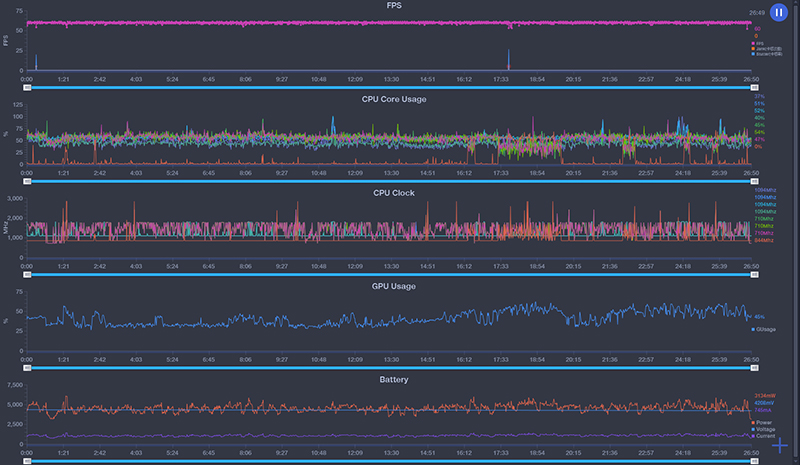
Task: Click Battery chart right range handle
Action: [x=754, y=461]
